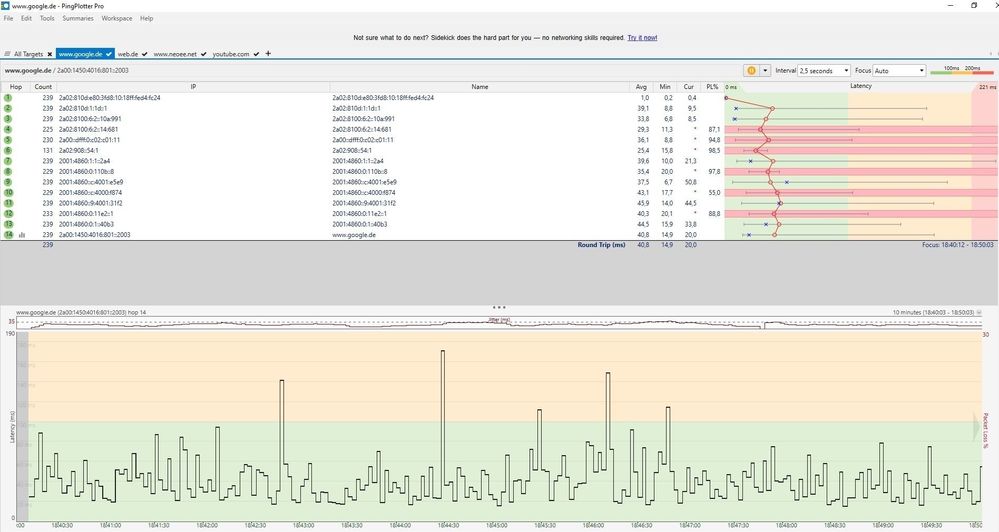
Task: Click the Round Trip (ms) summary label
Action: tap(601, 245)
